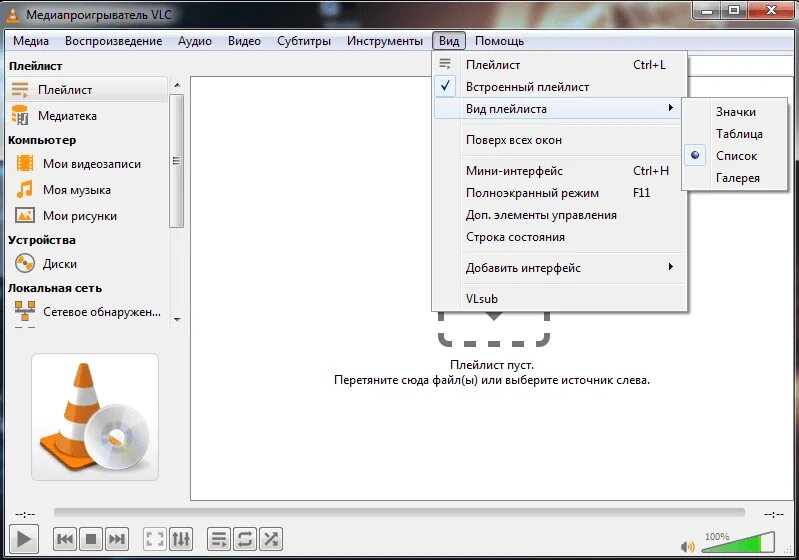The height and width of the screenshot is (560, 799).
Task: Toggle Доп. элементы управления option
Action: pyautogui.click(x=560, y=215)
